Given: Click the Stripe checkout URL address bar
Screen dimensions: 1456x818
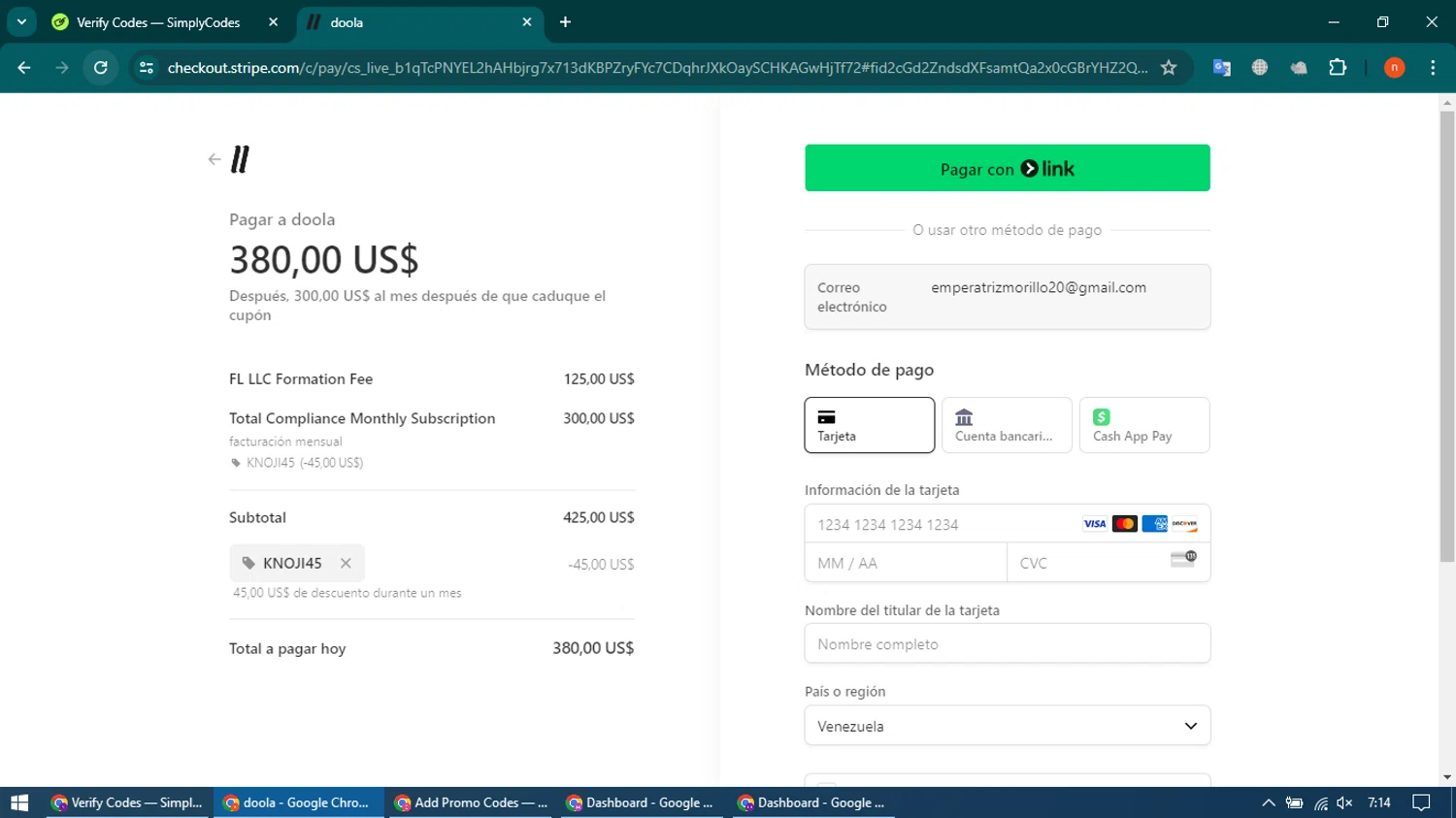Looking at the screenshot, I should tap(657, 68).
